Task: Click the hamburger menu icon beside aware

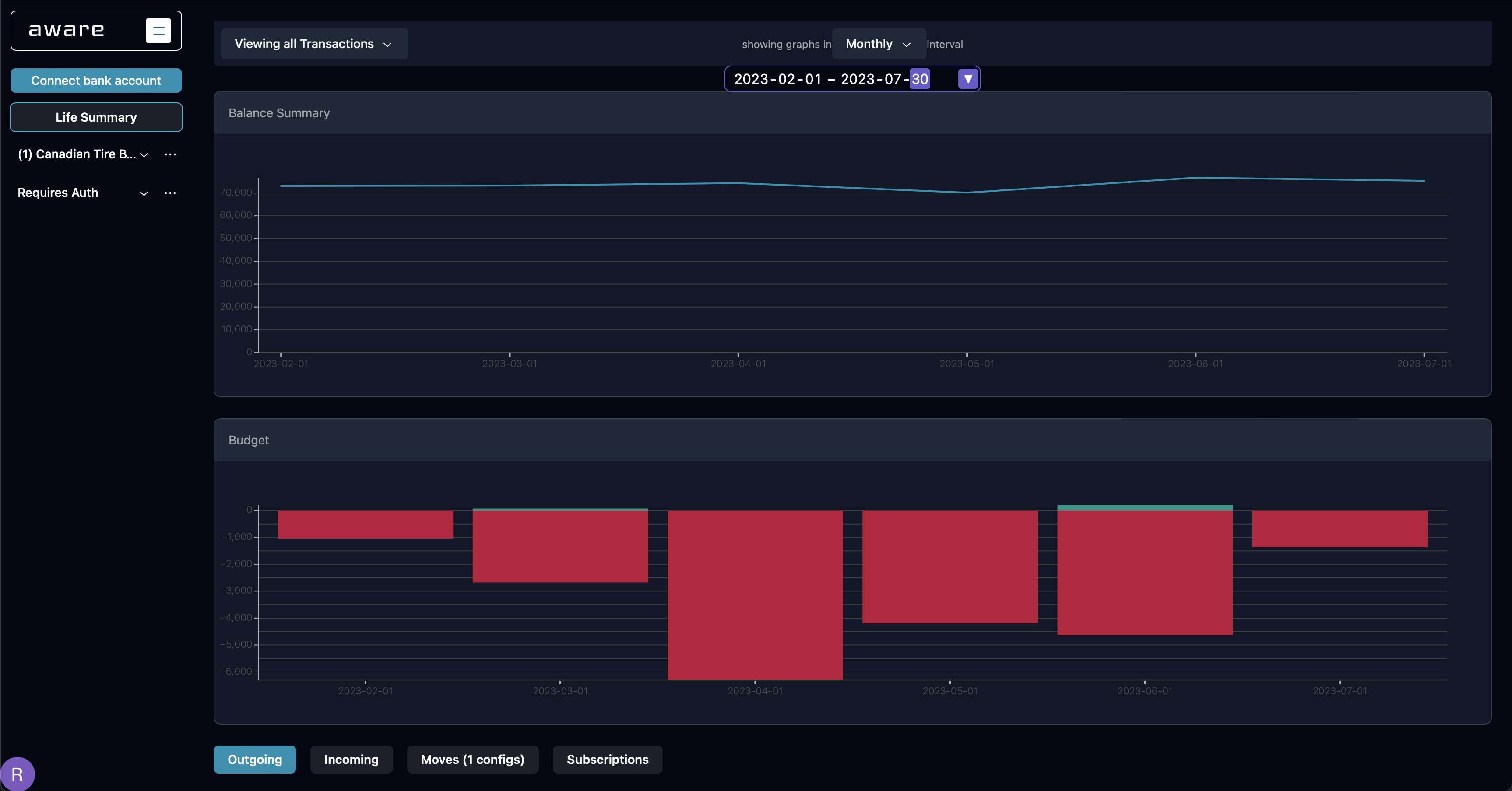Action: (158, 31)
